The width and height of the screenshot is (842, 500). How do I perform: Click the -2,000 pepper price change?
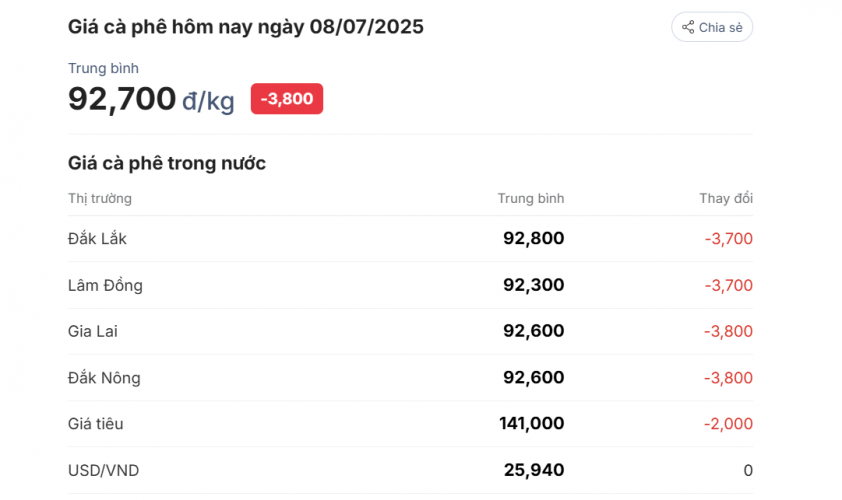tap(729, 424)
